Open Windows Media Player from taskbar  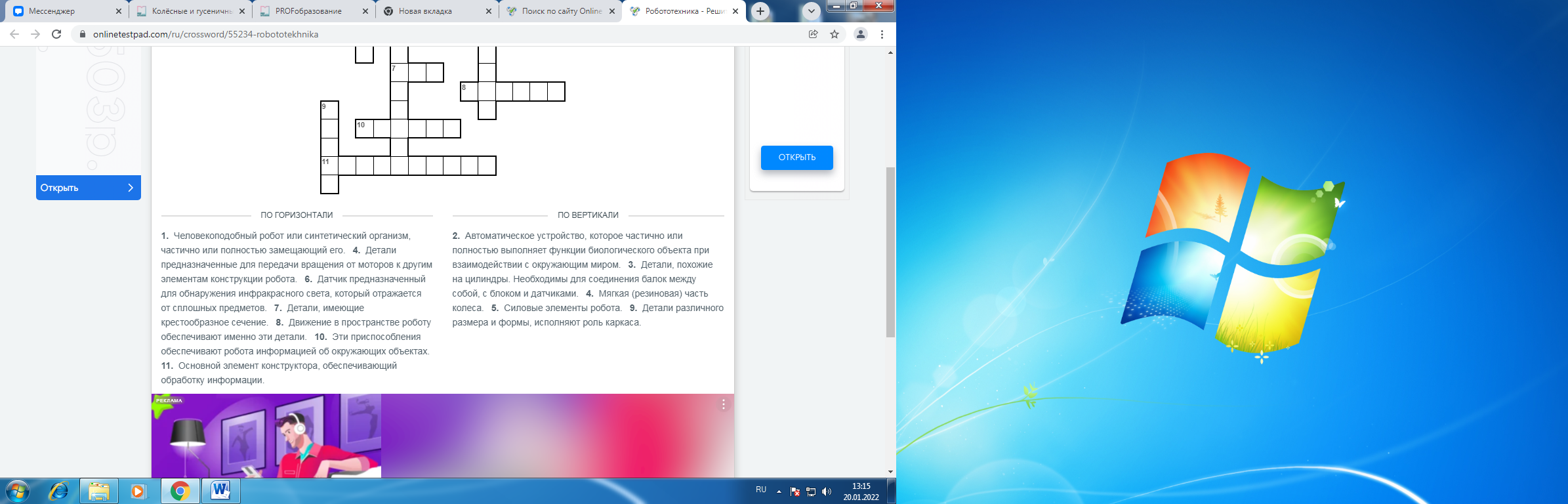click(138, 491)
